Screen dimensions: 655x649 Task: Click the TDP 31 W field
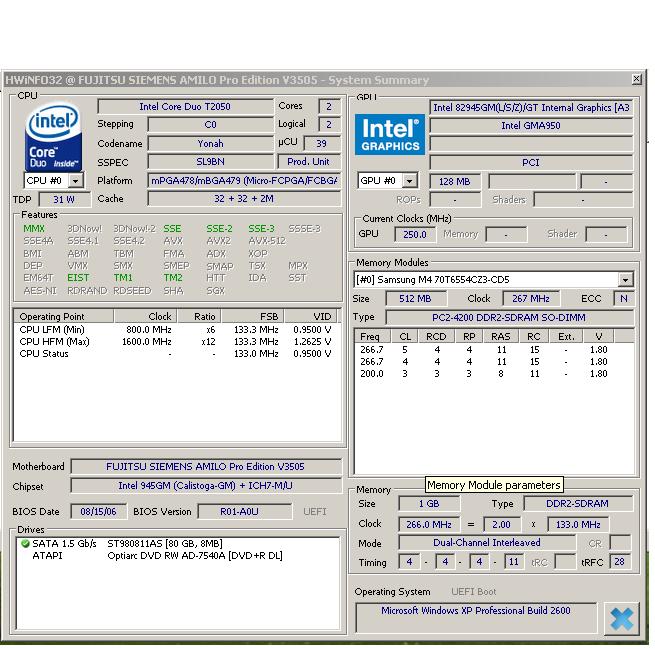pyautogui.click(x=64, y=199)
